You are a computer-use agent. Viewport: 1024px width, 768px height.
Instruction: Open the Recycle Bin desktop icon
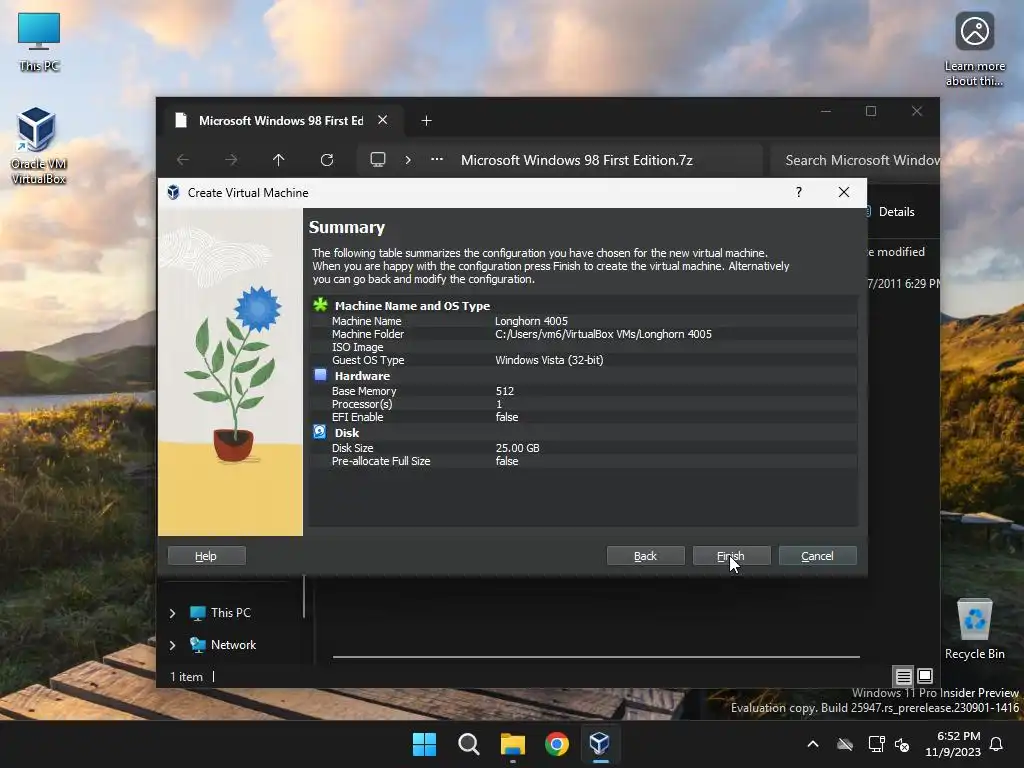pos(974,629)
